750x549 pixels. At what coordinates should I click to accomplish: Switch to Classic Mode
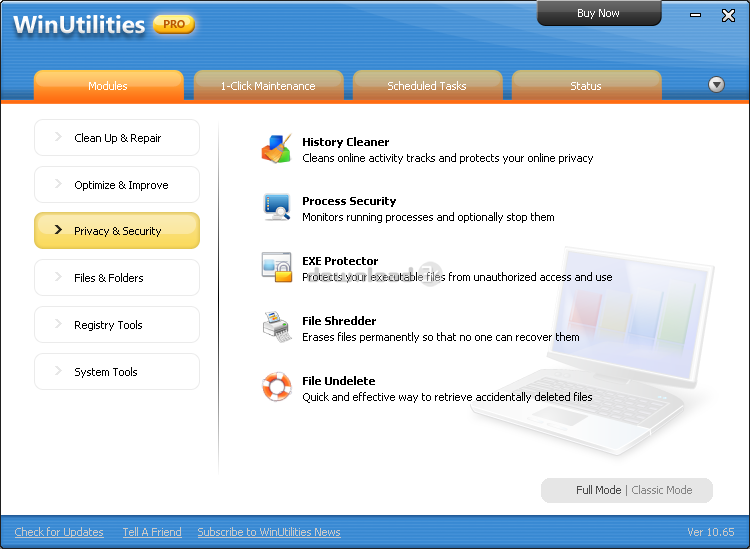point(662,490)
